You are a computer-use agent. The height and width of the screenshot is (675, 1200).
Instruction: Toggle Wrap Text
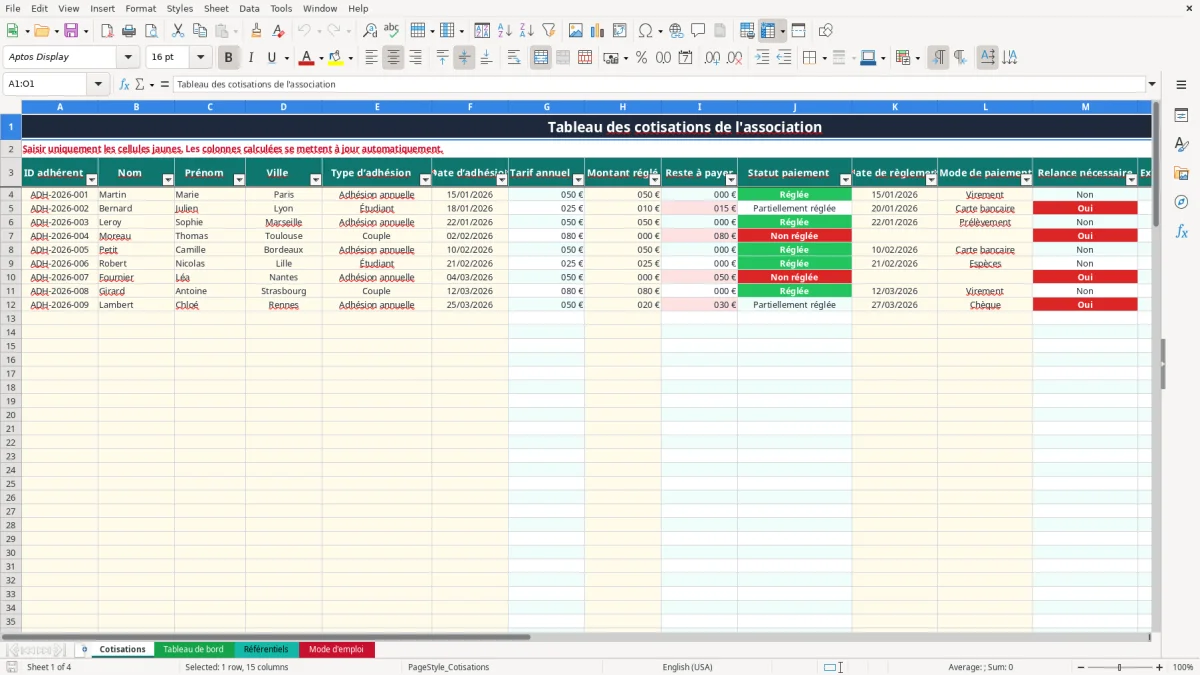click(x=513, y=58)
